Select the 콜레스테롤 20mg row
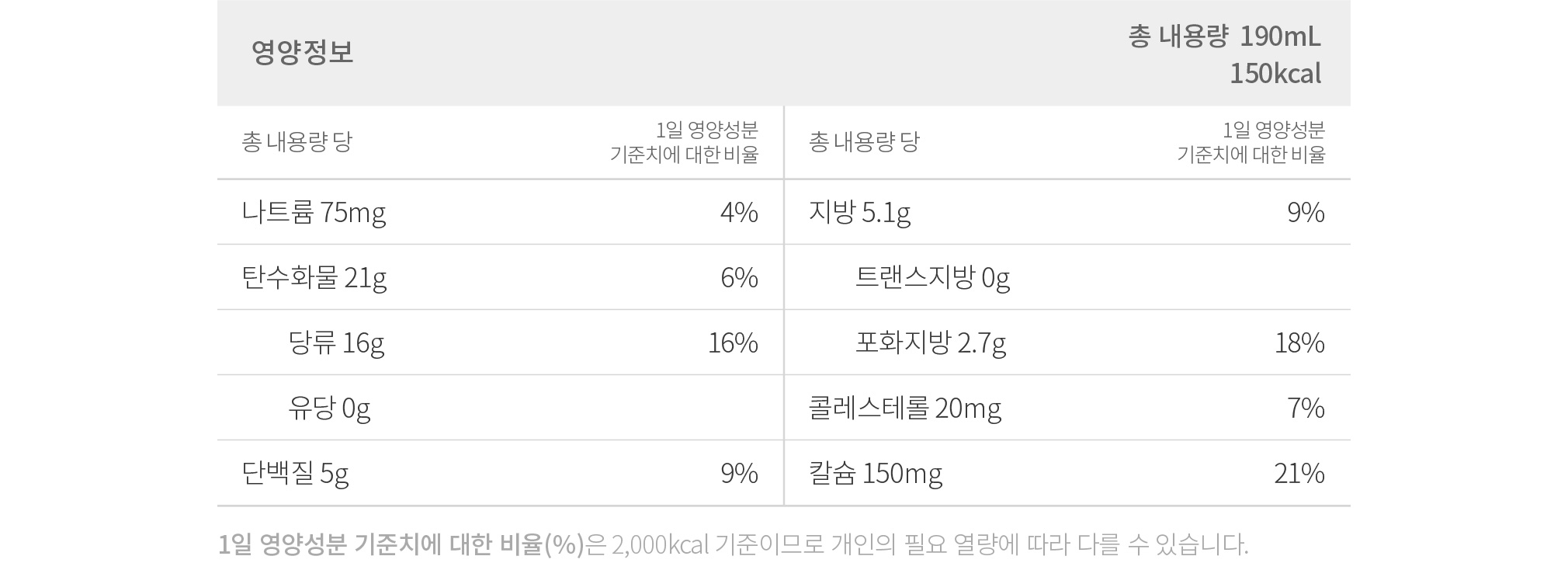1568x563 pixels. pyautogui.click(x=1067, y=408)
